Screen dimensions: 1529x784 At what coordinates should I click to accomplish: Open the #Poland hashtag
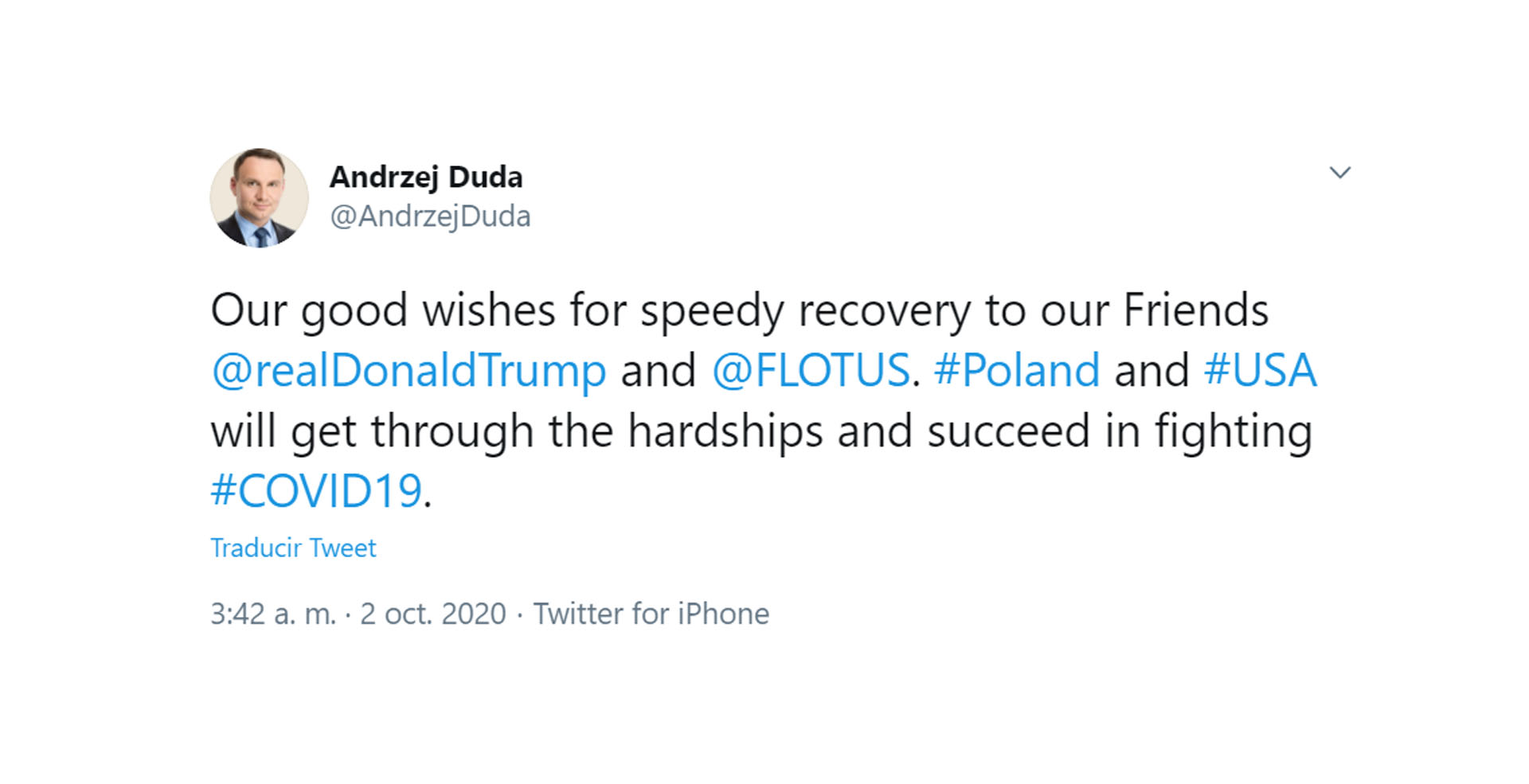click(1017, 370)
